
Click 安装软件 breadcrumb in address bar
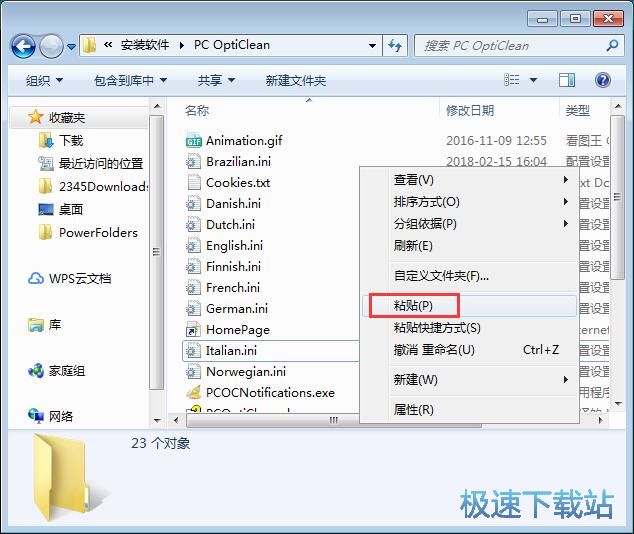tap(144, 45)
